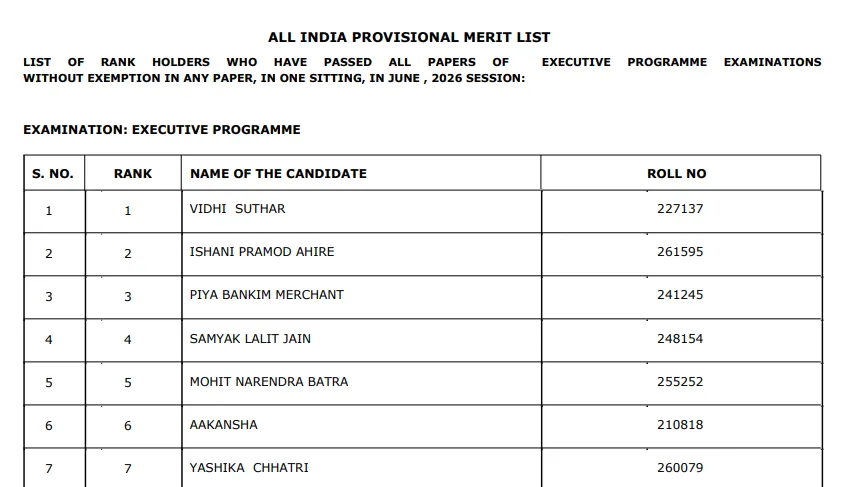The width and height of the screenshot is (847, 487).
Task: Click roll number 261595
Action: pos(680,252)
